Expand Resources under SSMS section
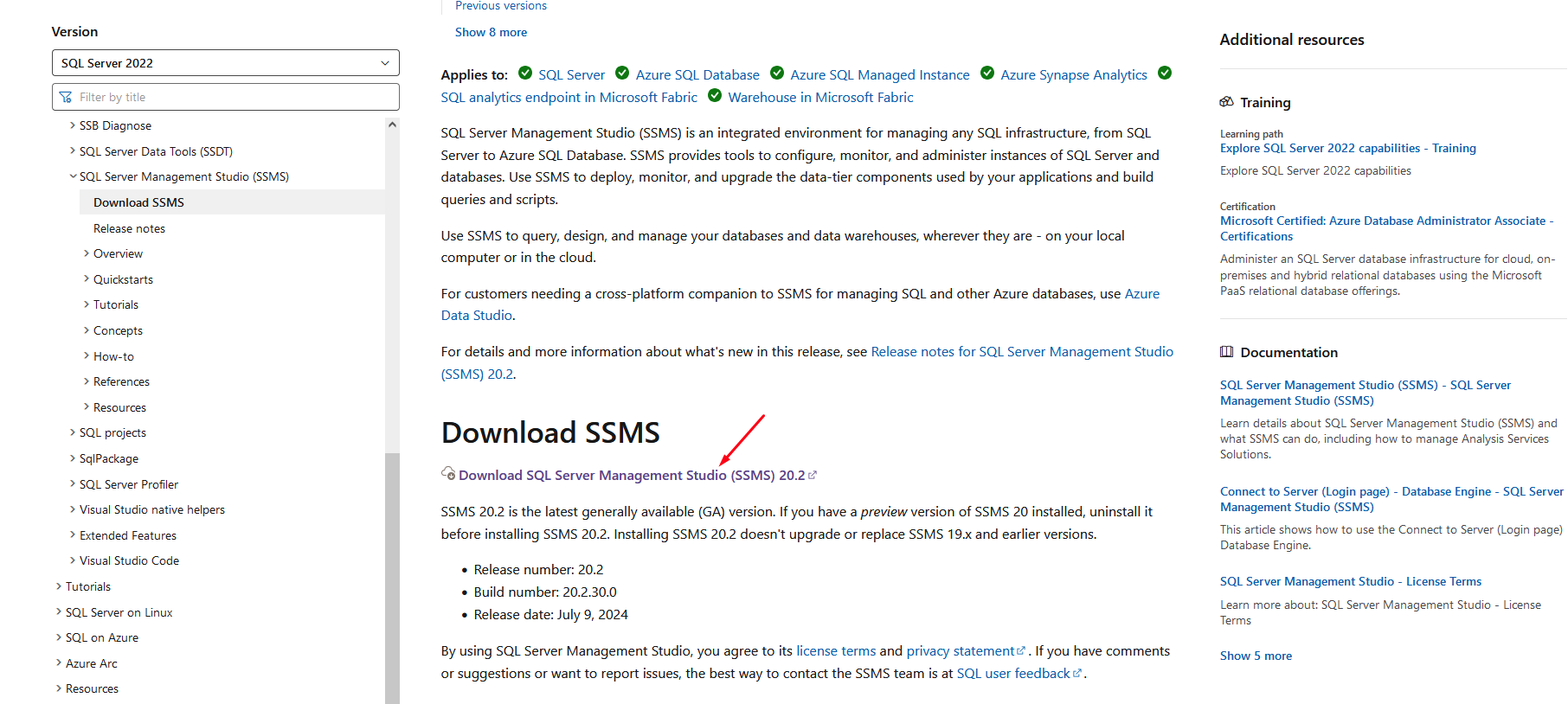This screenshot has width=1568, height=704. pyautogui.click(x=87, y=407)
